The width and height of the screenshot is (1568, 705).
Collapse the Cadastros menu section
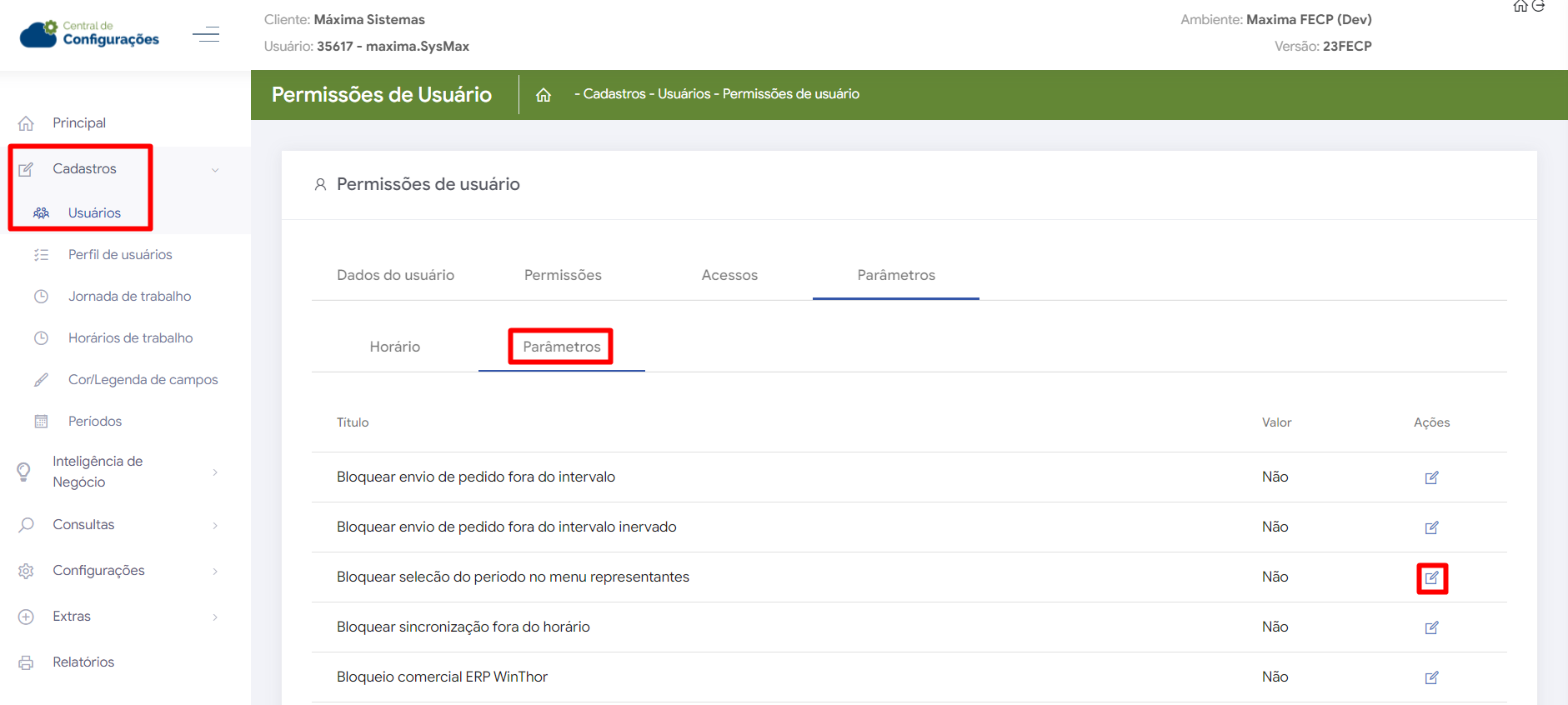point(215,170)
